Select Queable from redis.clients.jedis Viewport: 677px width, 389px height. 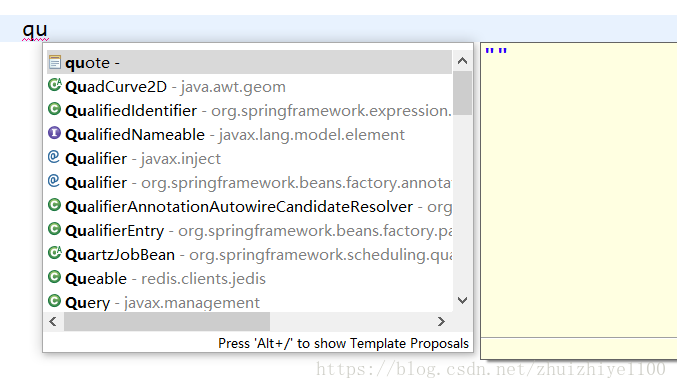250,278
